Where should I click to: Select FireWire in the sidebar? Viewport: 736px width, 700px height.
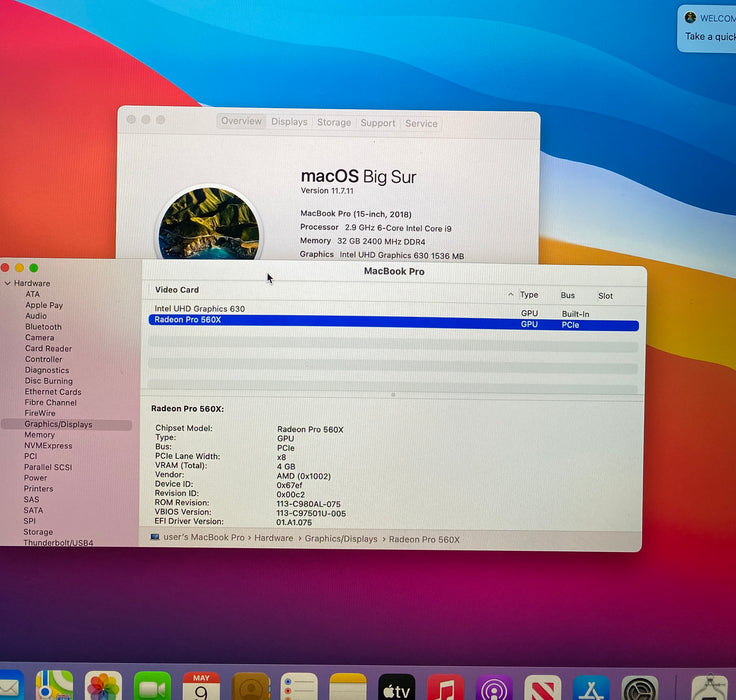pos(40,413)
